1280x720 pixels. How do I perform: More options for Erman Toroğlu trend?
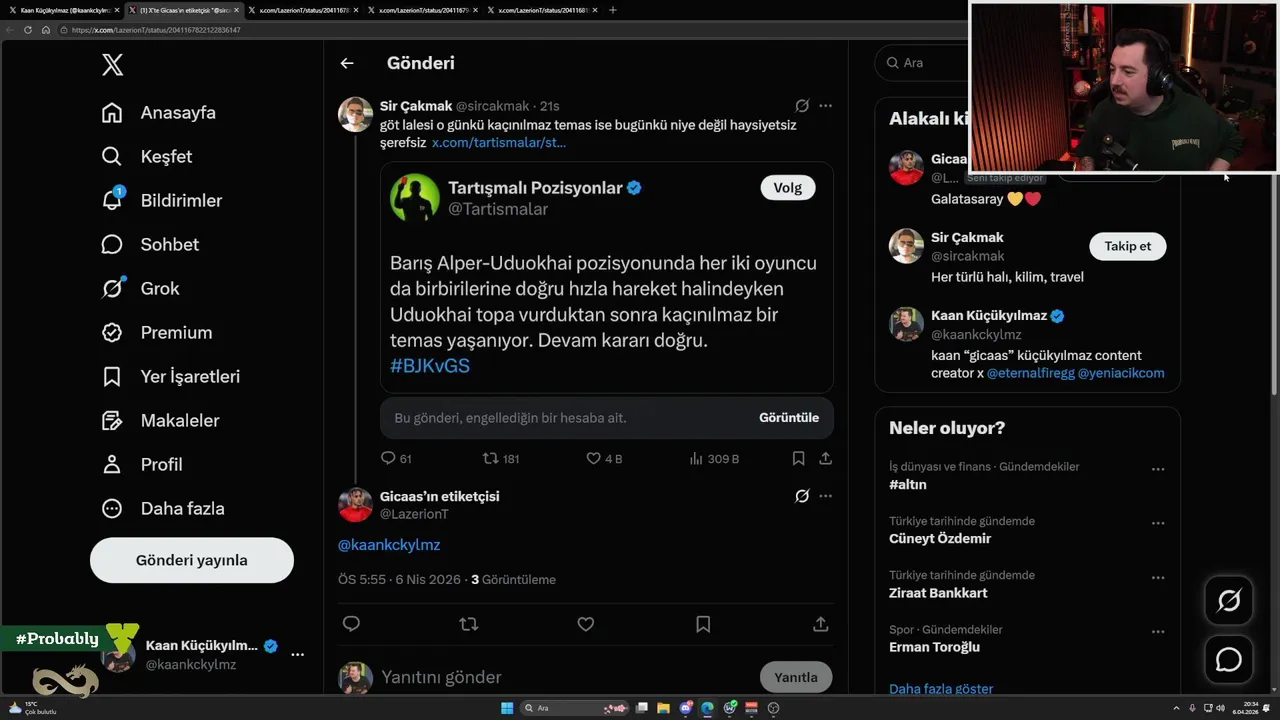[x=1158, y=632]
